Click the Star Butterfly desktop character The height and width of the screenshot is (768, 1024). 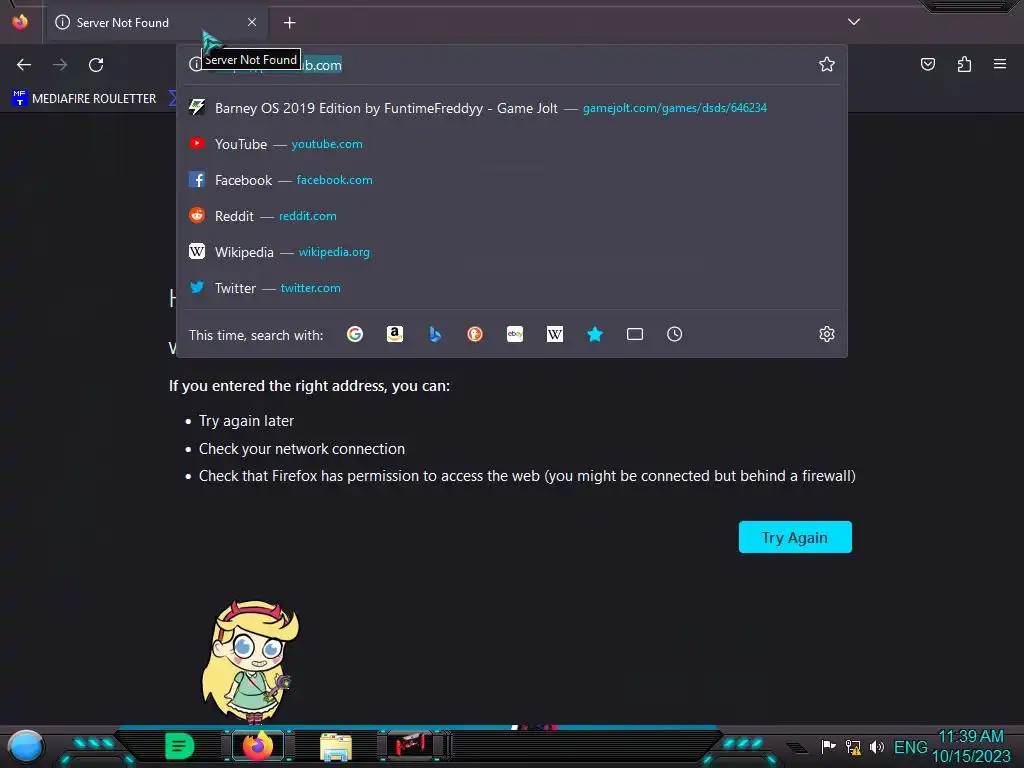click(x=250, y=662)
